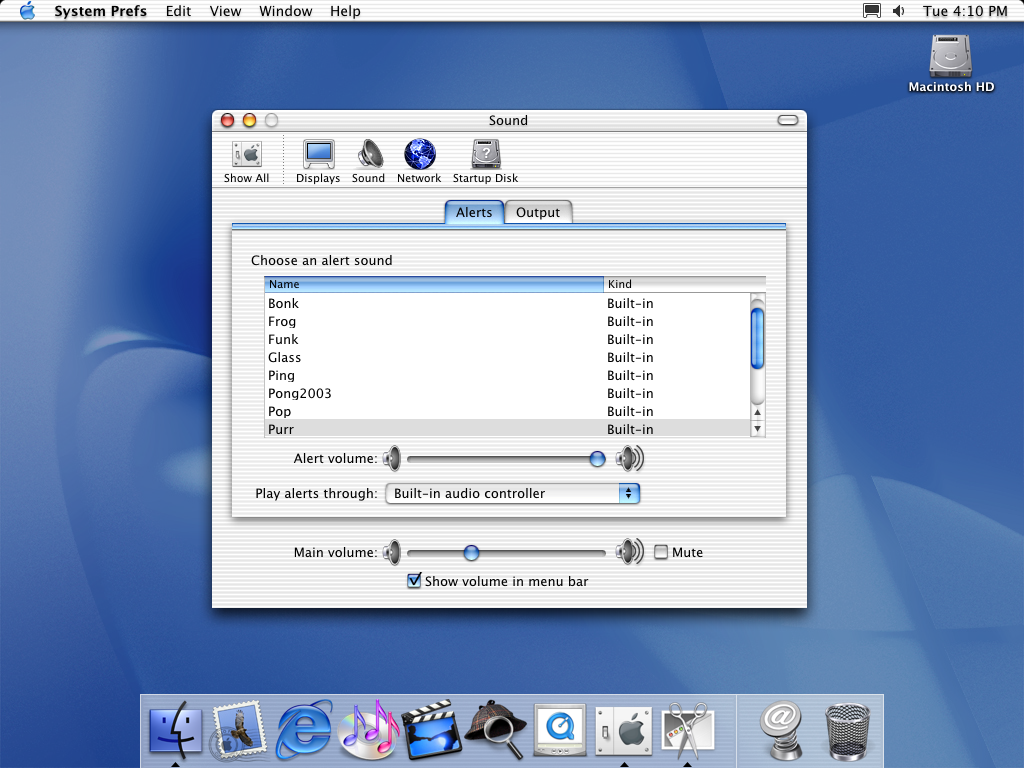Screen dimensions: 1024x768
Task: Select the Glass alert sound
Action: click(285, 357)
